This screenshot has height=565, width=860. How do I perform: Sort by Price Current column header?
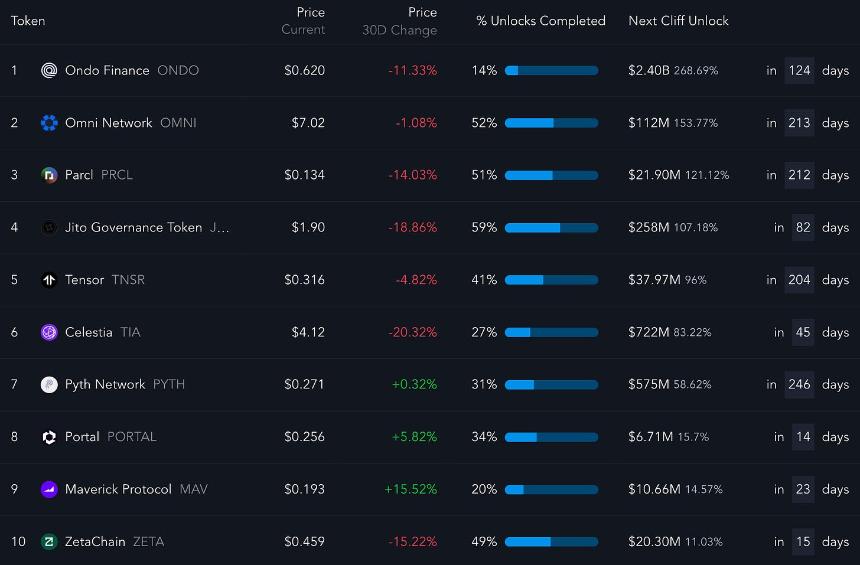pyautogui.click(x=303, y=21)
